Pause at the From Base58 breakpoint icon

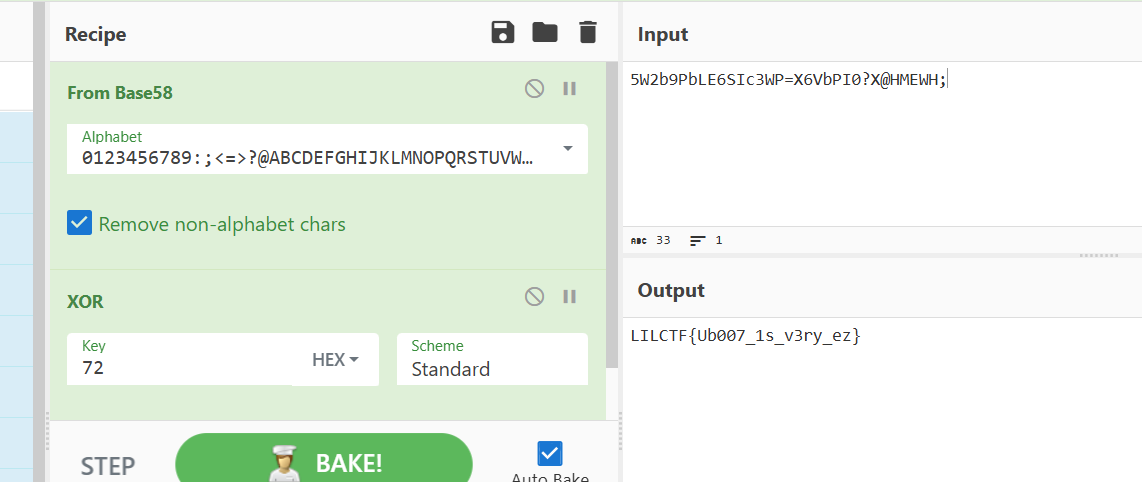point(570,89)
